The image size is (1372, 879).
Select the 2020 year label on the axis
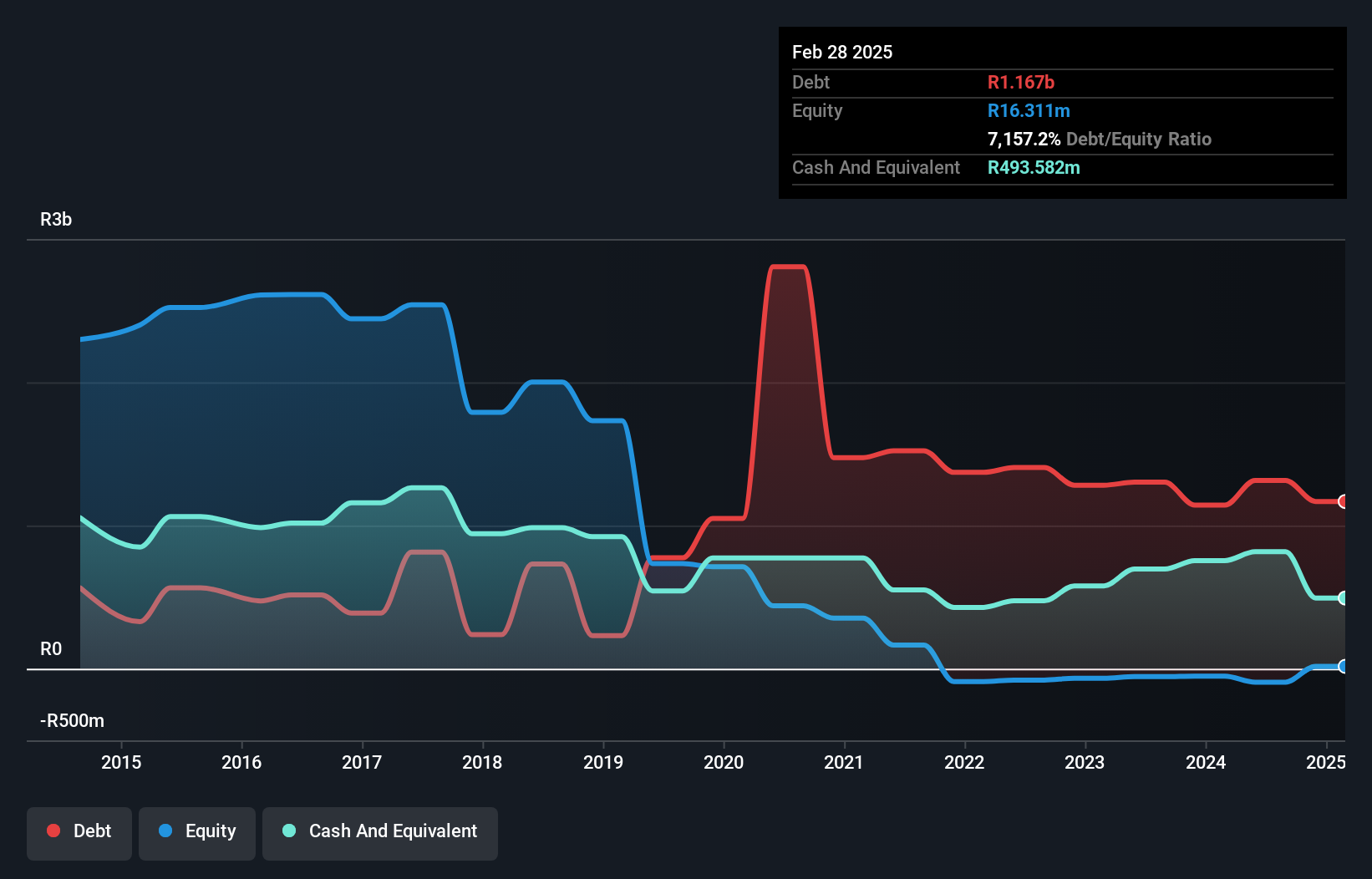(x=724, y=762)
